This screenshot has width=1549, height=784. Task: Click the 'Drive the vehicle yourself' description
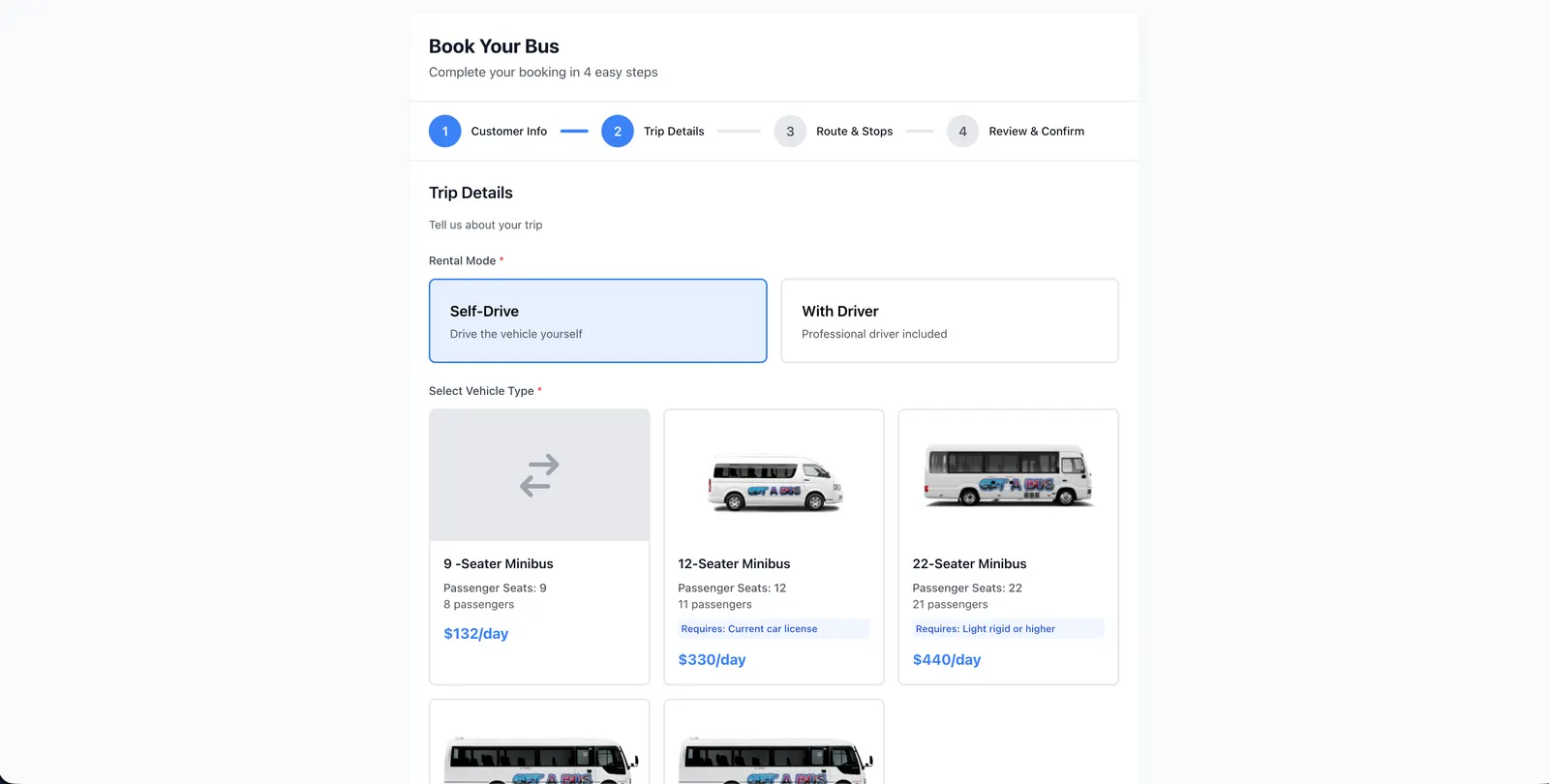(516, 334)
